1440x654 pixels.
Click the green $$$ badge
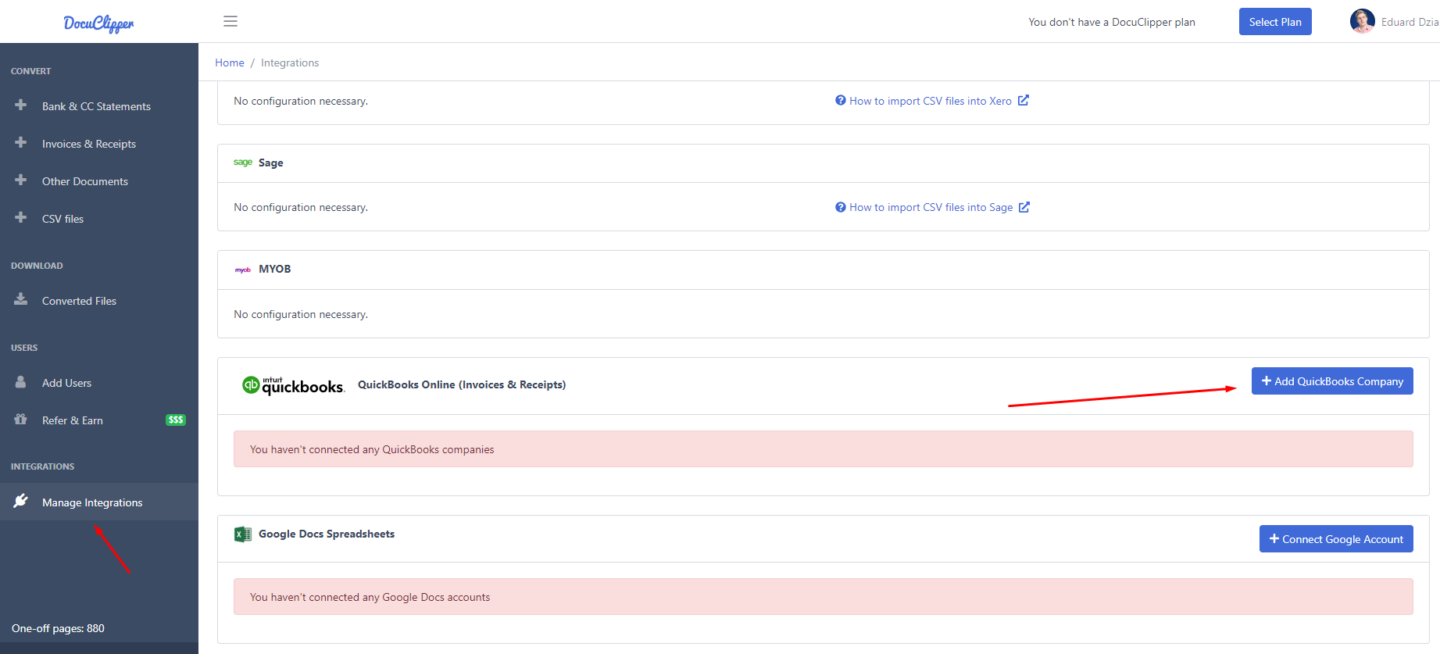[176, 420]
